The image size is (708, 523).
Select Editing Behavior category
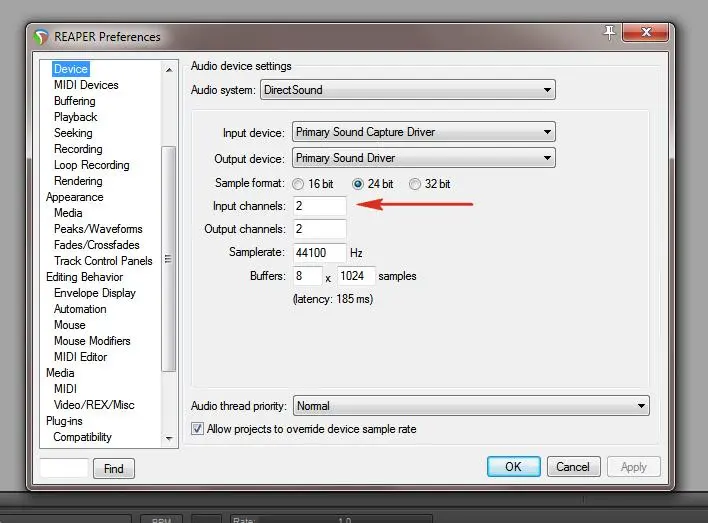pyautogui.click(x=84, y=277)
